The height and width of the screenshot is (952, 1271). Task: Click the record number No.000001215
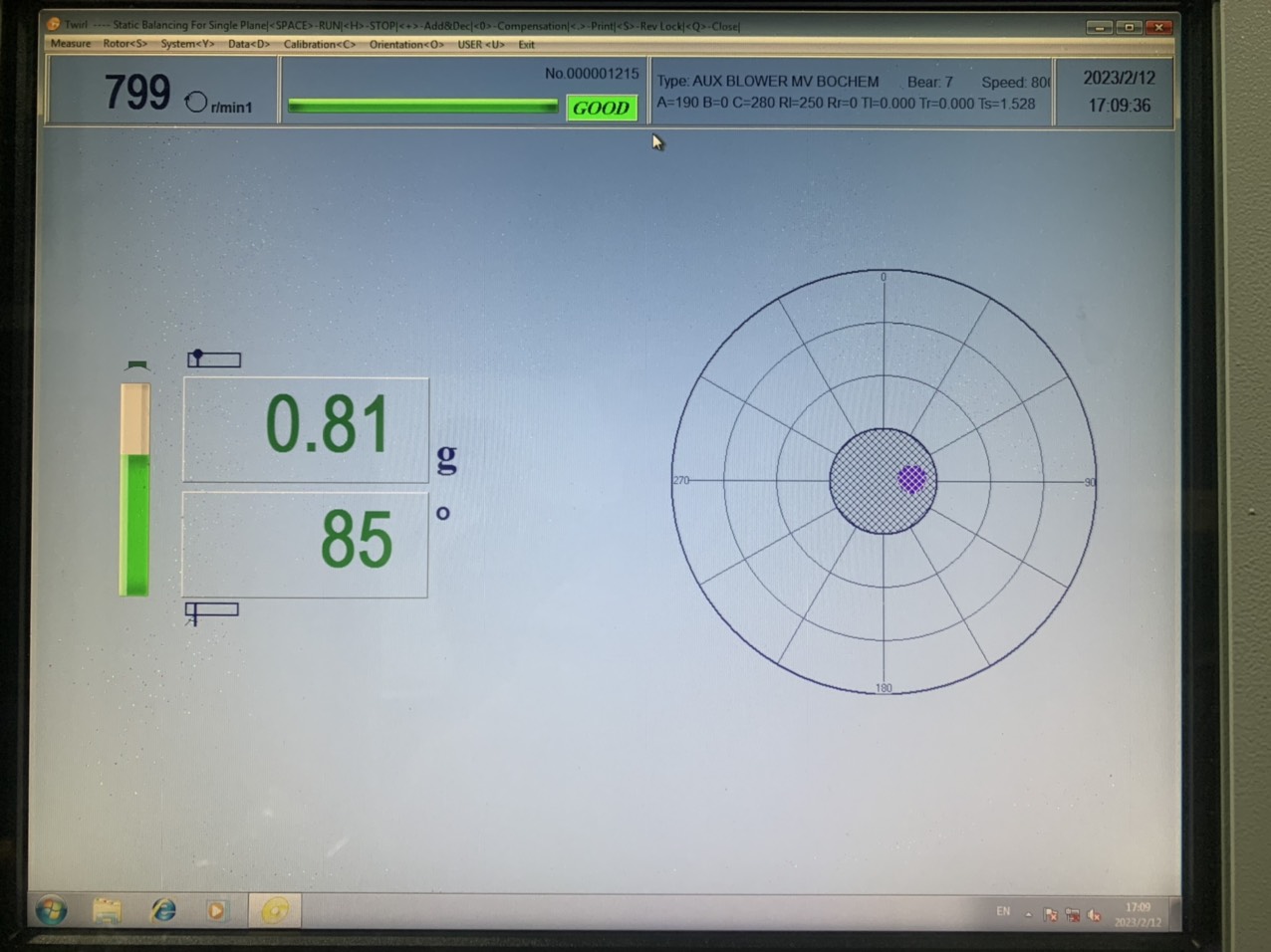592,74
